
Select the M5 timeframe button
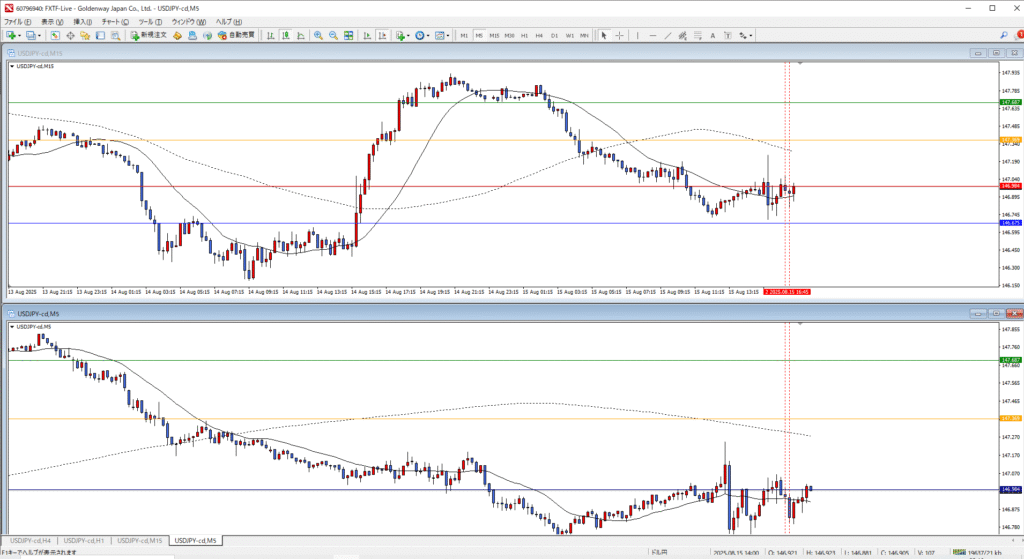[x=479, y=35]
